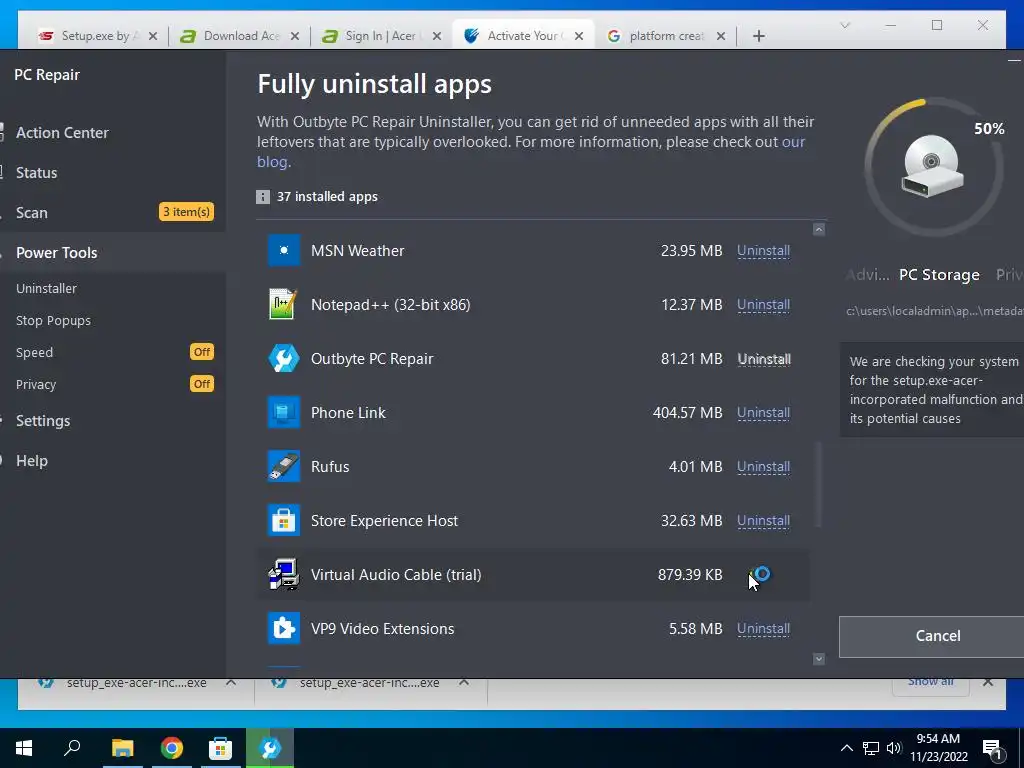
Task: Toggle the Speed Off switch
Action: point(202,352)
